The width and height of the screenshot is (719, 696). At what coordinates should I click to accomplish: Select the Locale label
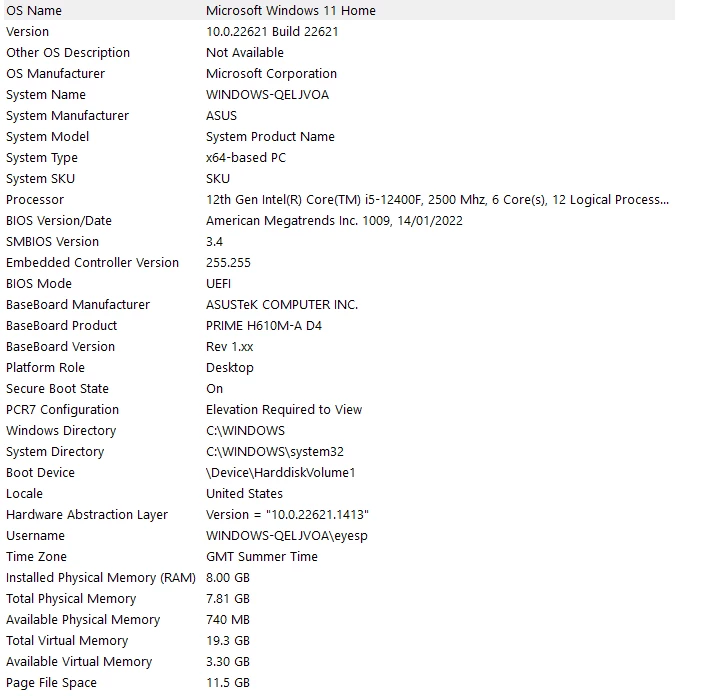click(24, 494)
